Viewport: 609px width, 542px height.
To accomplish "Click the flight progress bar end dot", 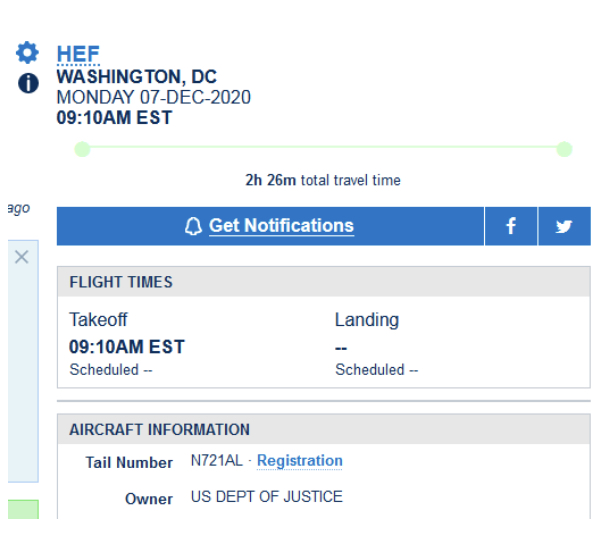I will tap(564, 149).
